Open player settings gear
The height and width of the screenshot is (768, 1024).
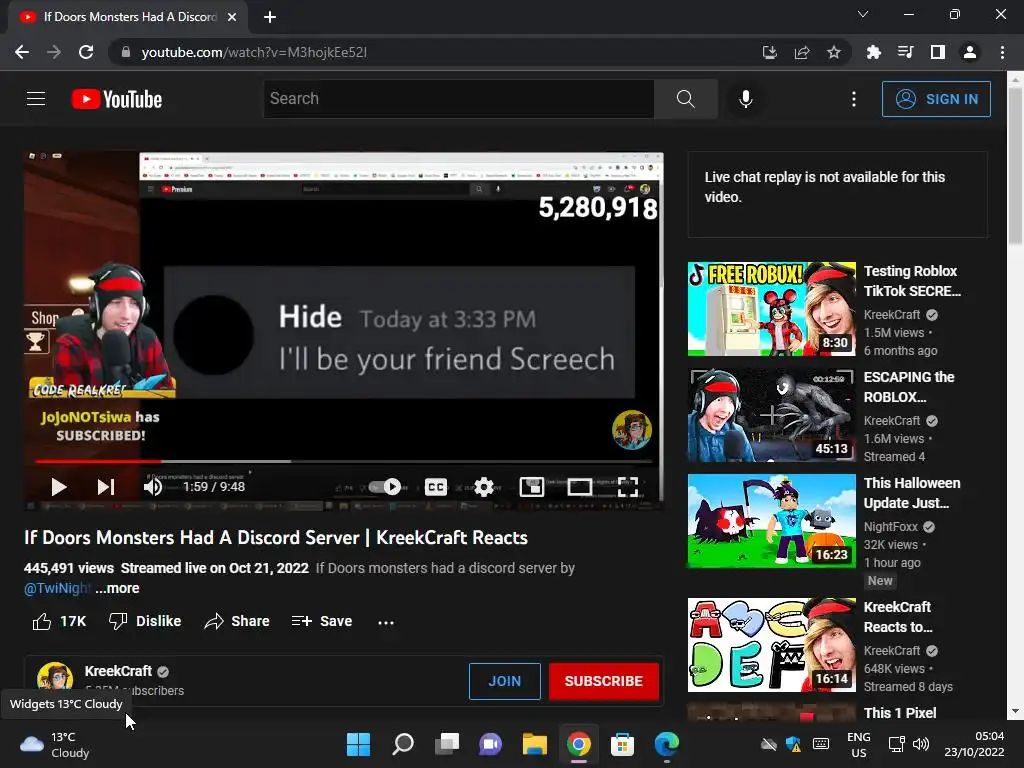pos(483,487)
